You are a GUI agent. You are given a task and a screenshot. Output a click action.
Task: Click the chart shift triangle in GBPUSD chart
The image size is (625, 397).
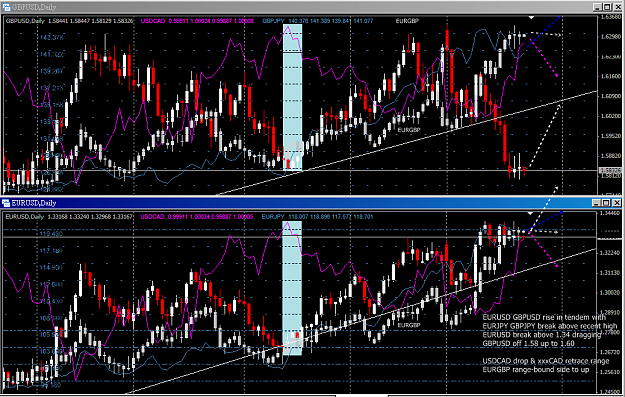coord(531,18)
